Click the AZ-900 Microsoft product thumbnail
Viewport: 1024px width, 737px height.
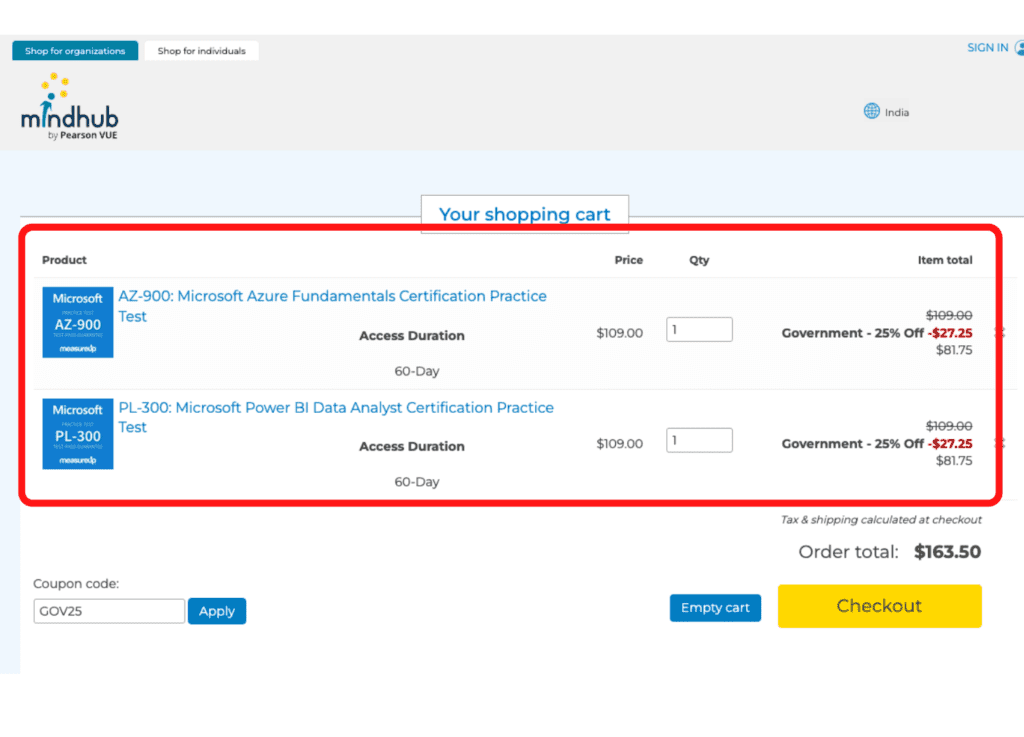77,322
